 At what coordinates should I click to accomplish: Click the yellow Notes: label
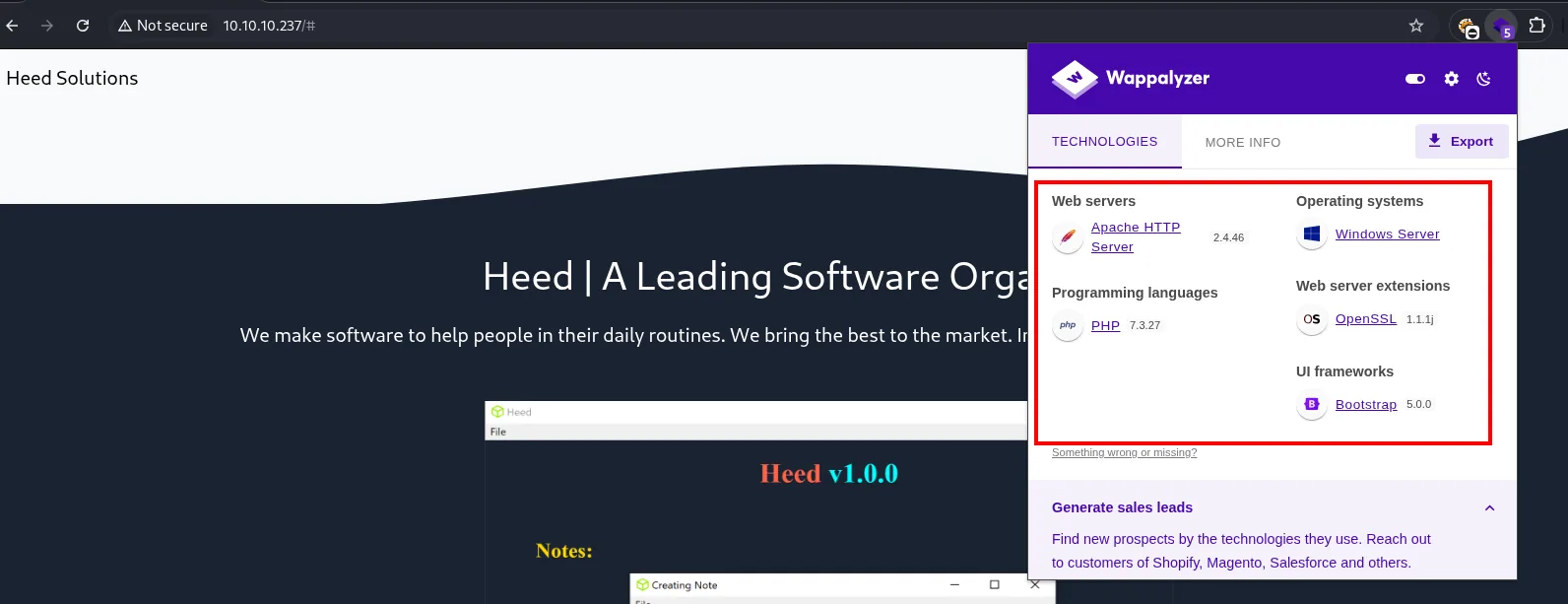pyautogui.click(x=564, y=551)
